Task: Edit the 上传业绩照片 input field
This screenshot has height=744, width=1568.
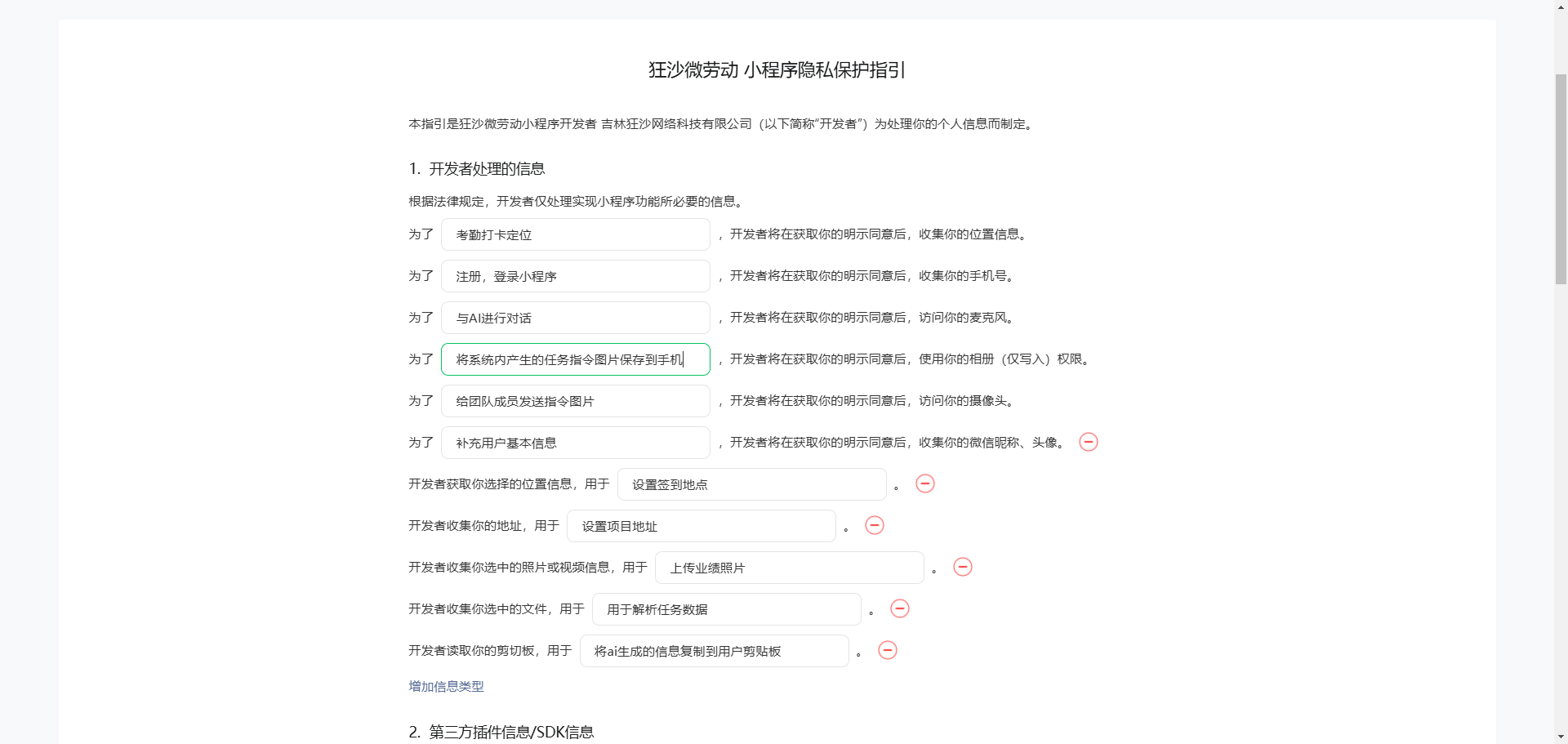Action: point(790,568)
